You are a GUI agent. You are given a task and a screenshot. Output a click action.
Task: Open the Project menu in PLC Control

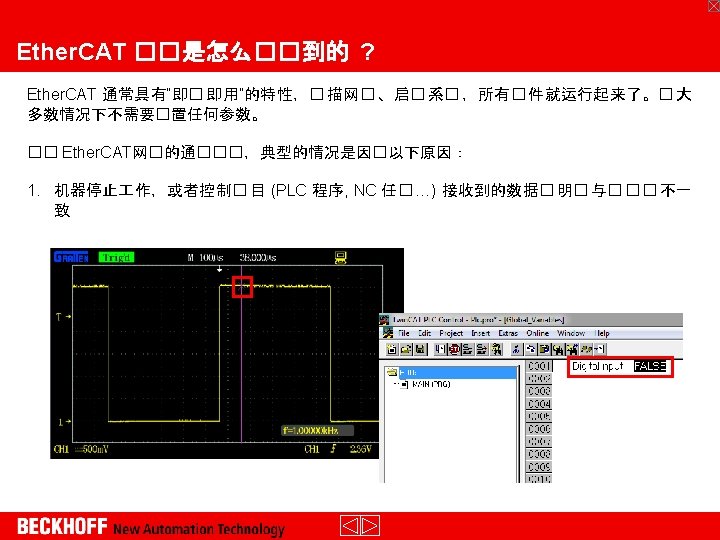click(451, 333)
